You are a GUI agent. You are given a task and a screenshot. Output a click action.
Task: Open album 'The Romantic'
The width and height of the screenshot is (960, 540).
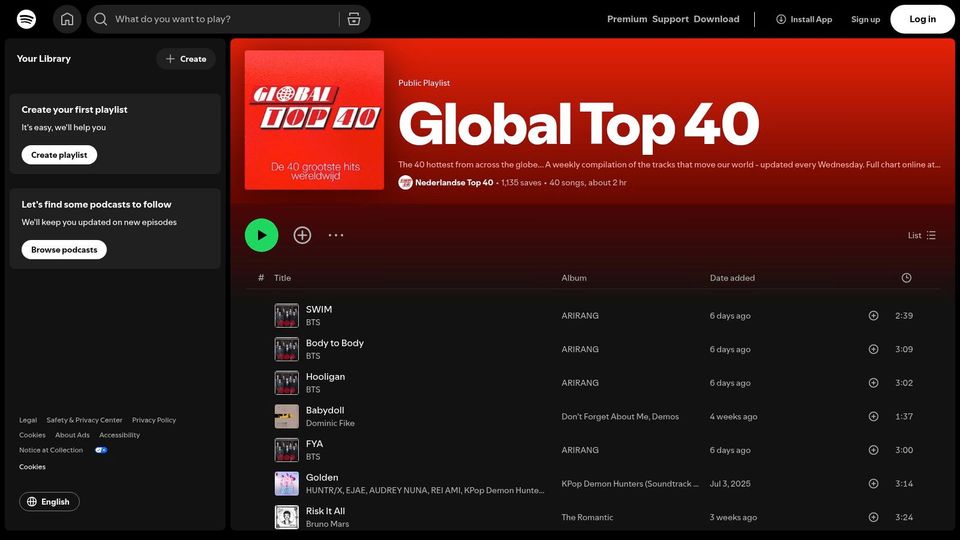(x=587, y=517)
